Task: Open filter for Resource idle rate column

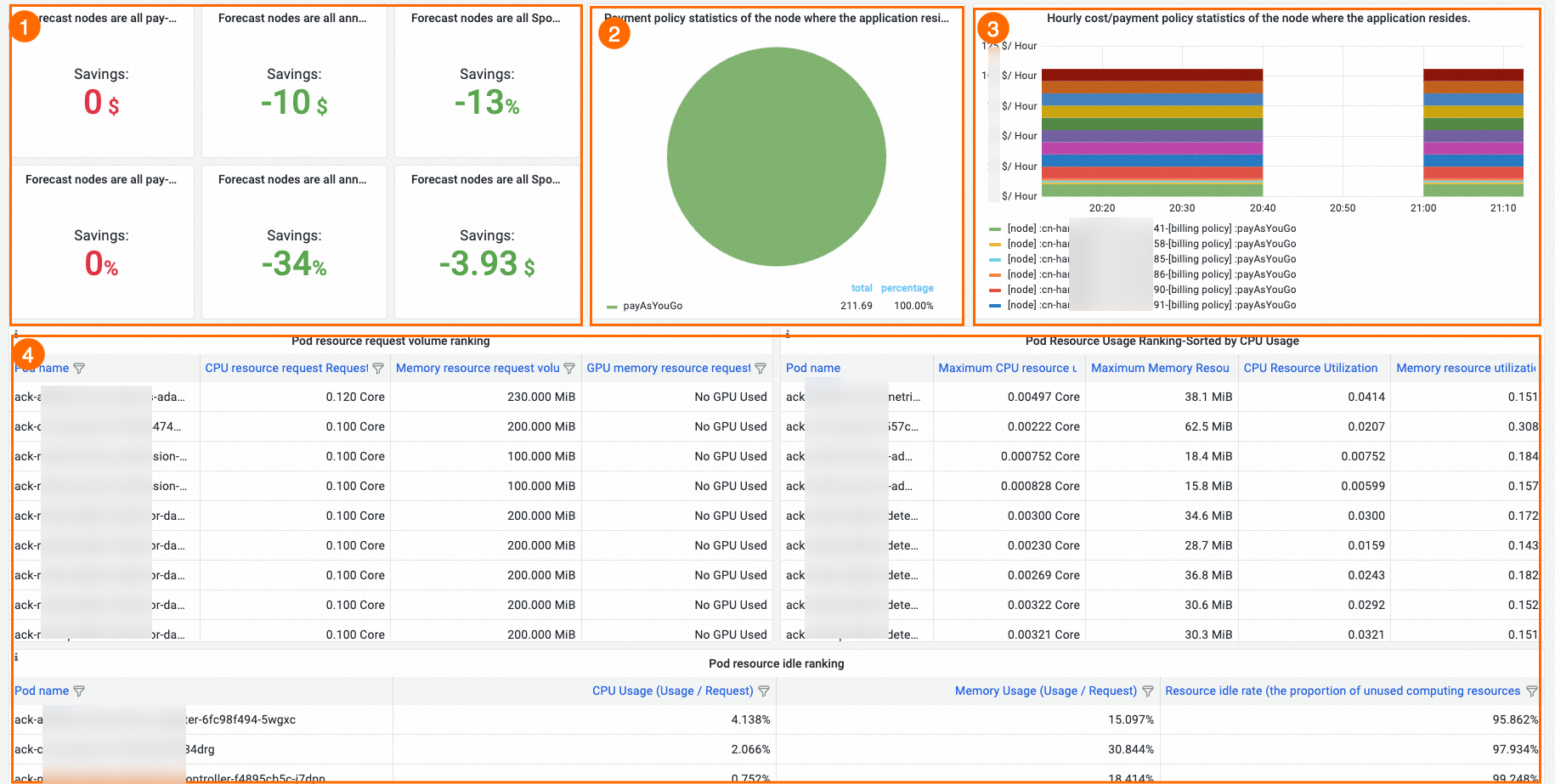Action: pyautogui.click(x=1532, y=691)
